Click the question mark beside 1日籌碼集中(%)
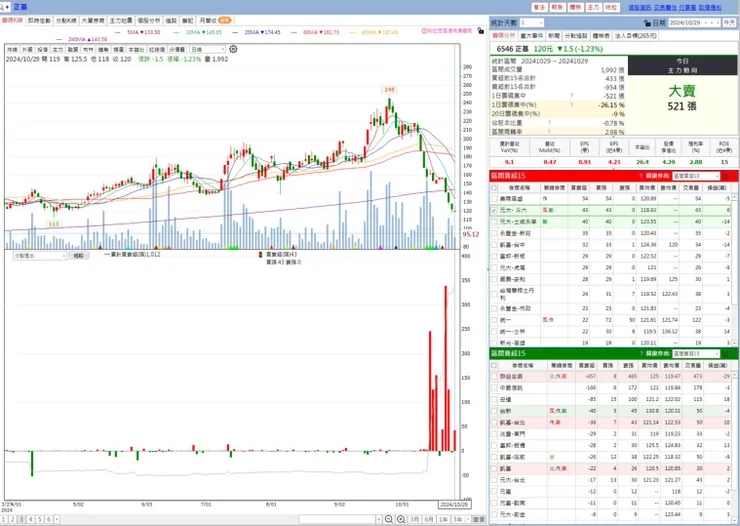 click(x=572, y=105)
